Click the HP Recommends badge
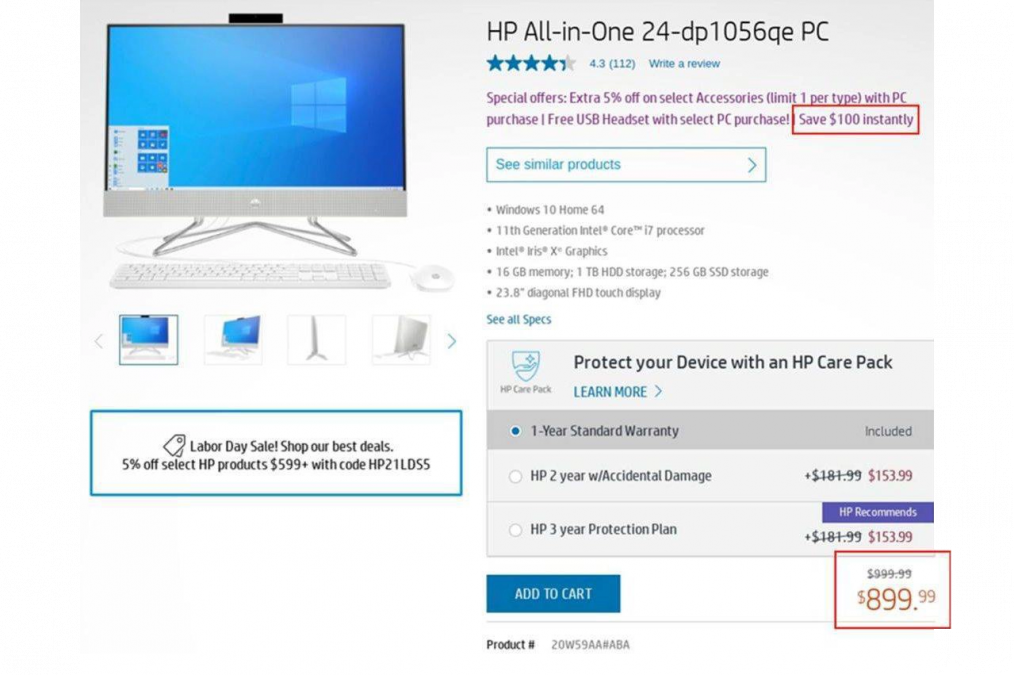Viewport: 1014px width, 675px height. pos(878,512)
